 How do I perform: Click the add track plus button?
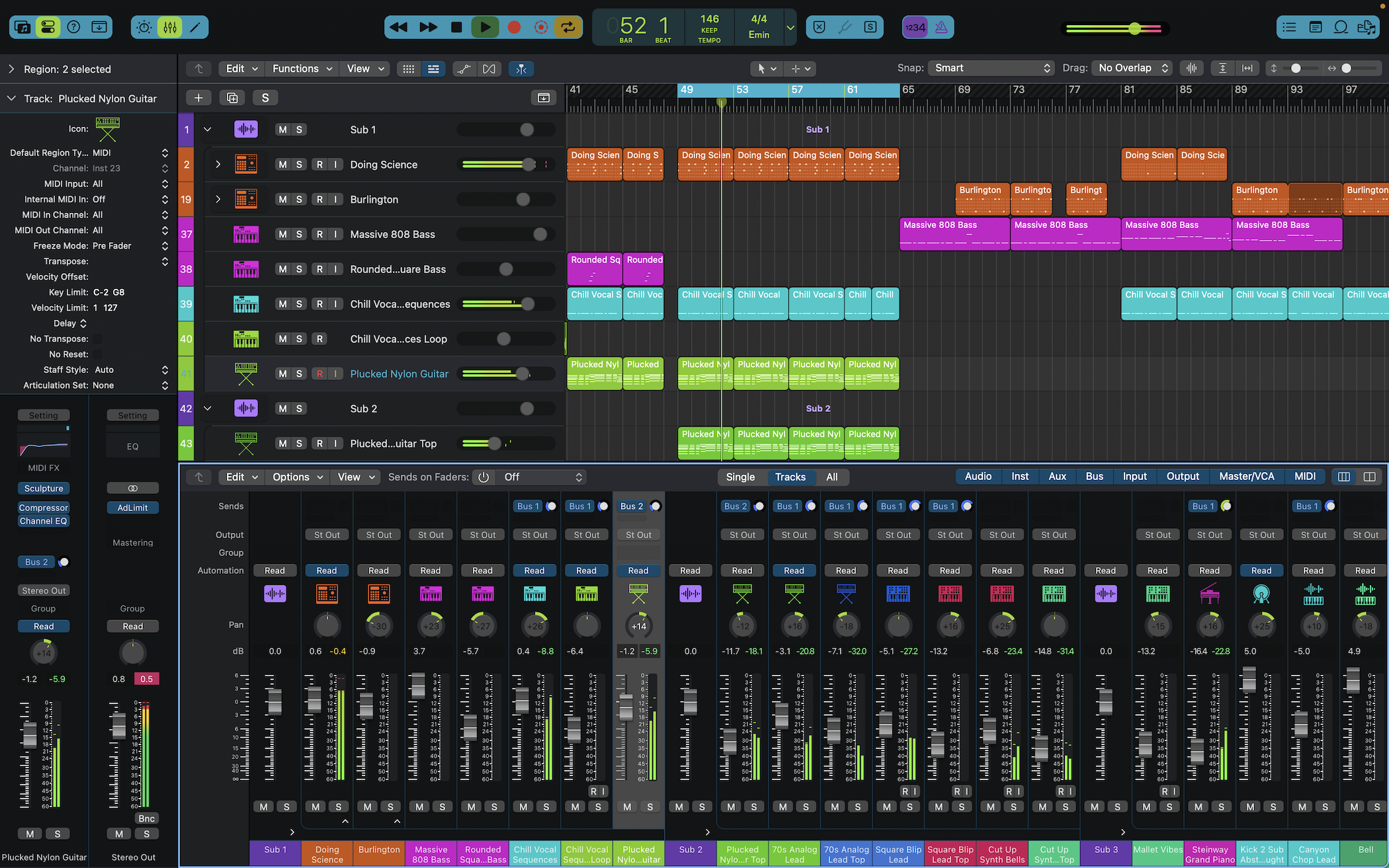tap(198, 98)
